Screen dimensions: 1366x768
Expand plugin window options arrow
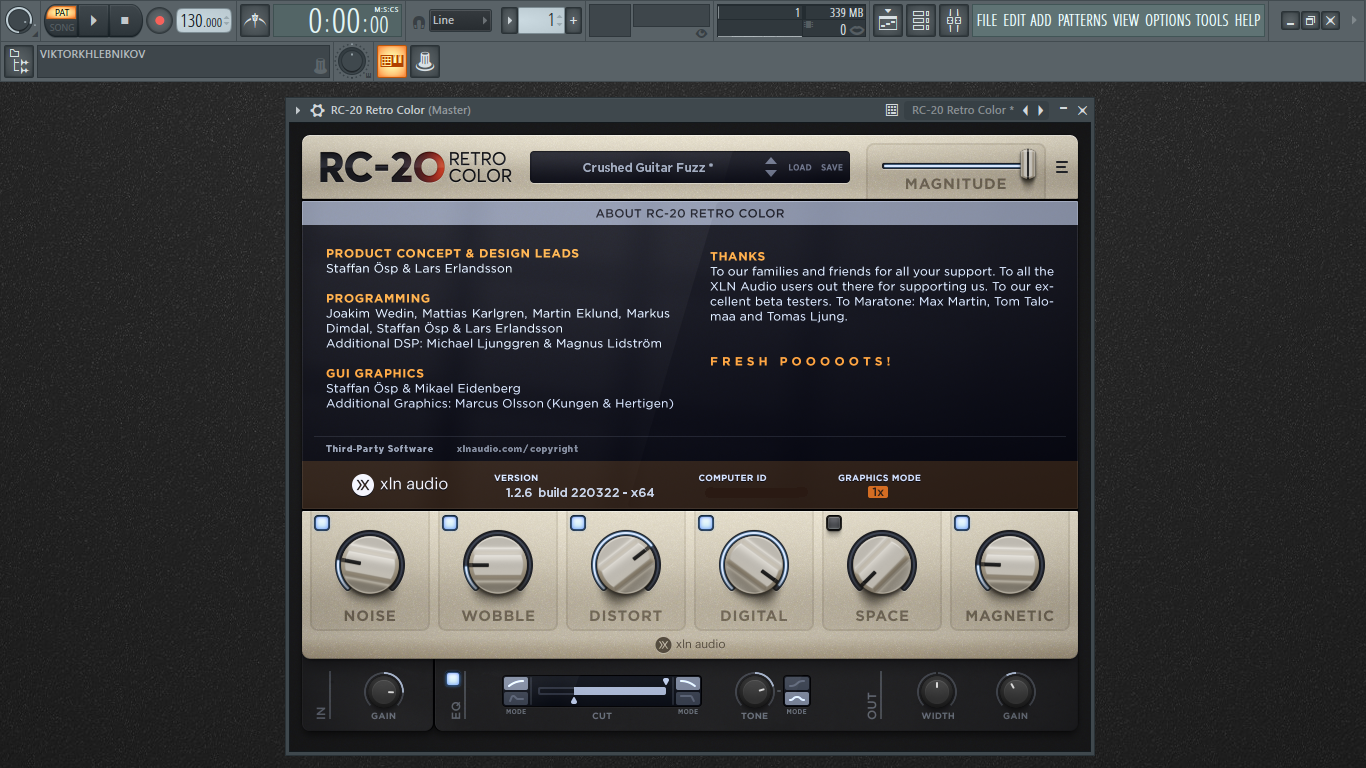(x=298, y=110)
